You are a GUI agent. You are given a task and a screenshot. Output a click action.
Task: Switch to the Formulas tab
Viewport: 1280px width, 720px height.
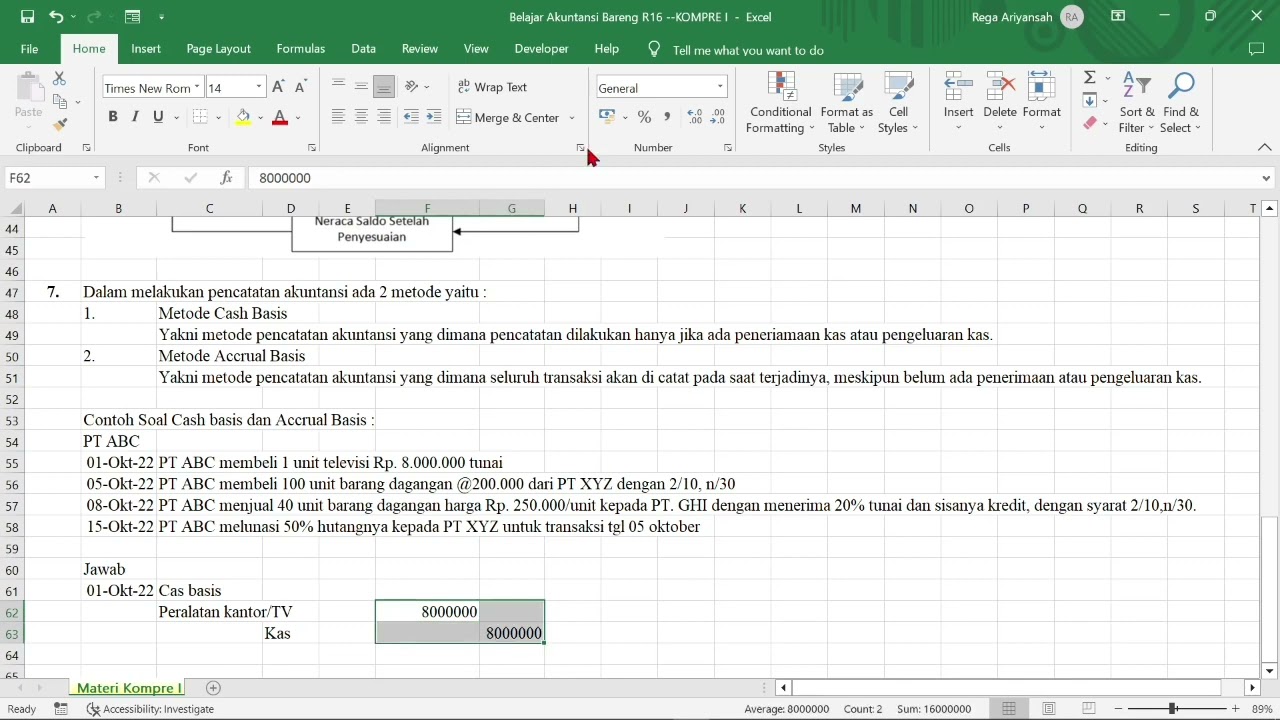(301, 49)
